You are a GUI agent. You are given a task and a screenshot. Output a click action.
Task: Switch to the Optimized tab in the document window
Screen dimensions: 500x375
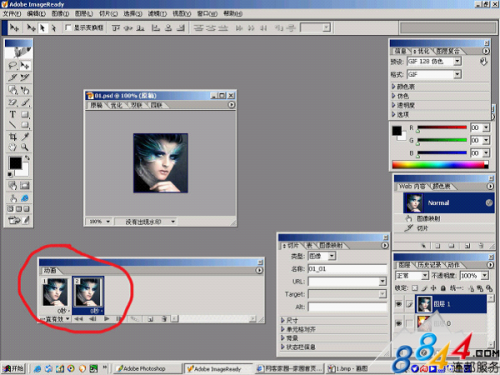pos(116,105)
